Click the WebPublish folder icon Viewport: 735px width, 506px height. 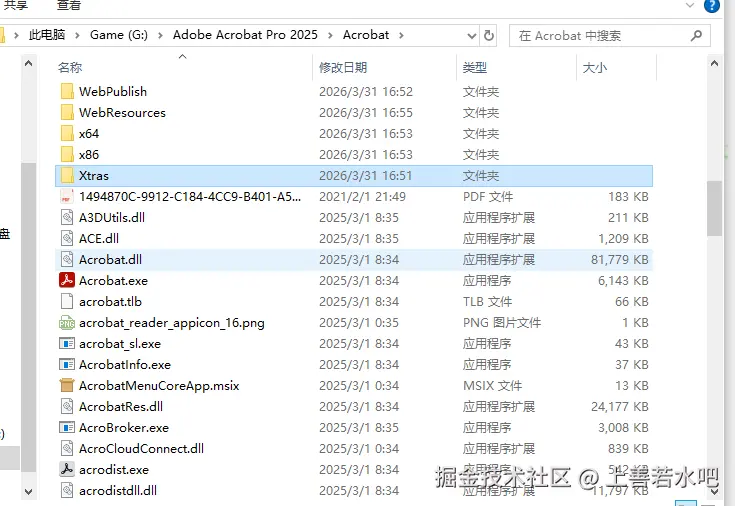[67, 91]
